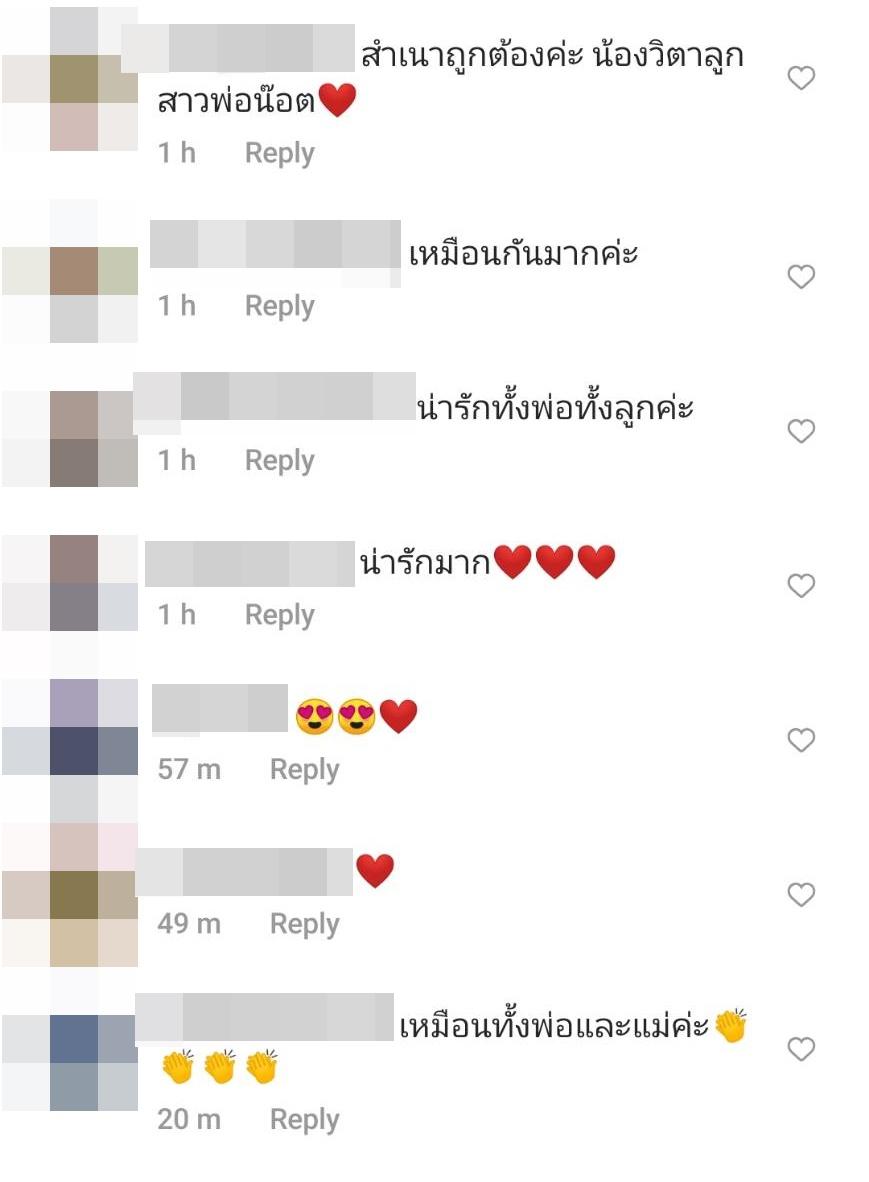The image size is (869, 1182).
Task: Like the 49 m single-heart comment
Action: pyautogui.click(x=801, y=895)
